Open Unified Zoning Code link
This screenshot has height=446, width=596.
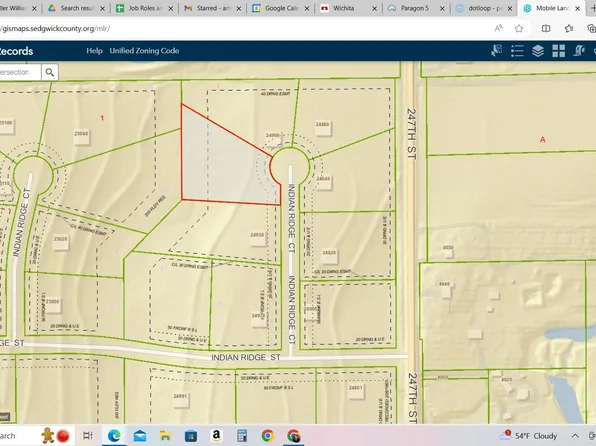(144, 51)
